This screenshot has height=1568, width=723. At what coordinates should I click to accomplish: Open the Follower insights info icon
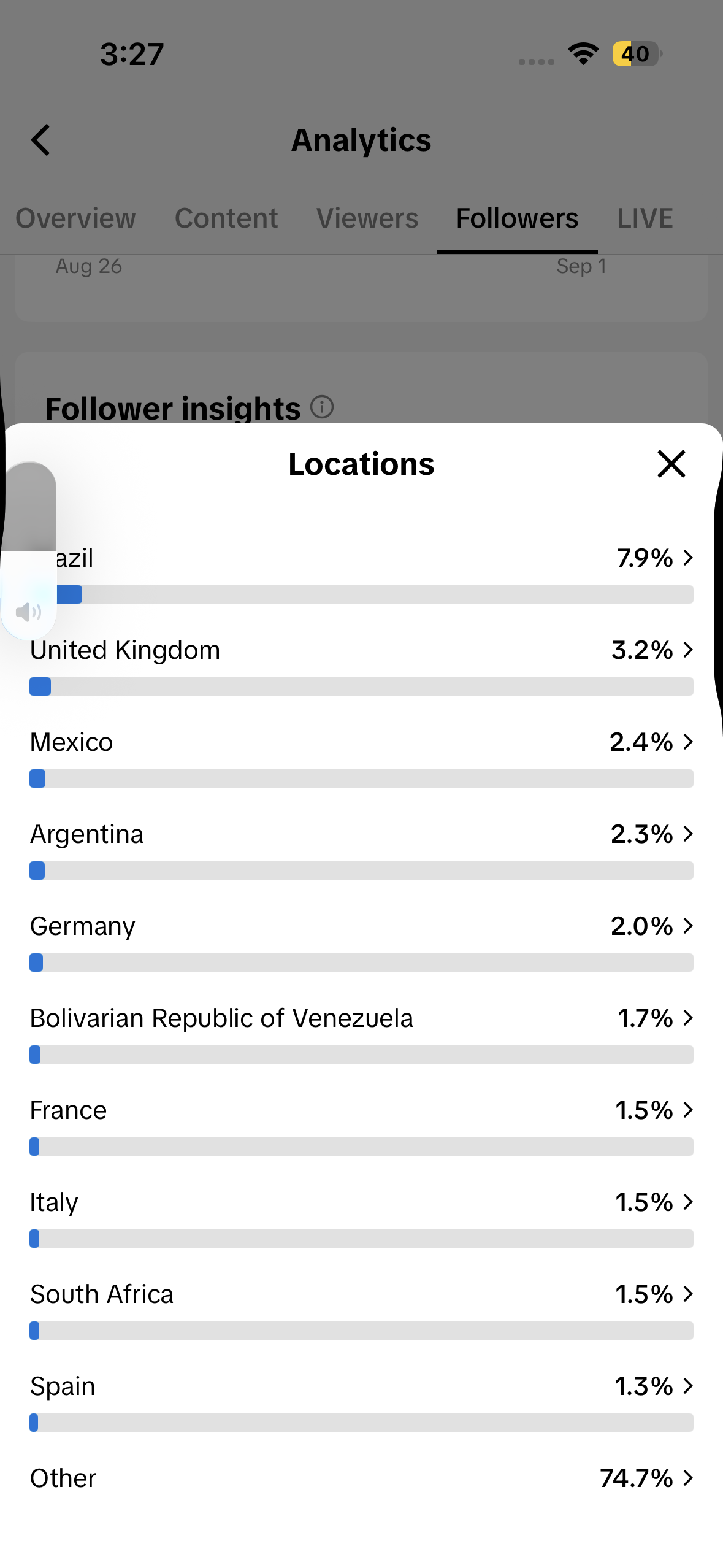pos(322,407)
